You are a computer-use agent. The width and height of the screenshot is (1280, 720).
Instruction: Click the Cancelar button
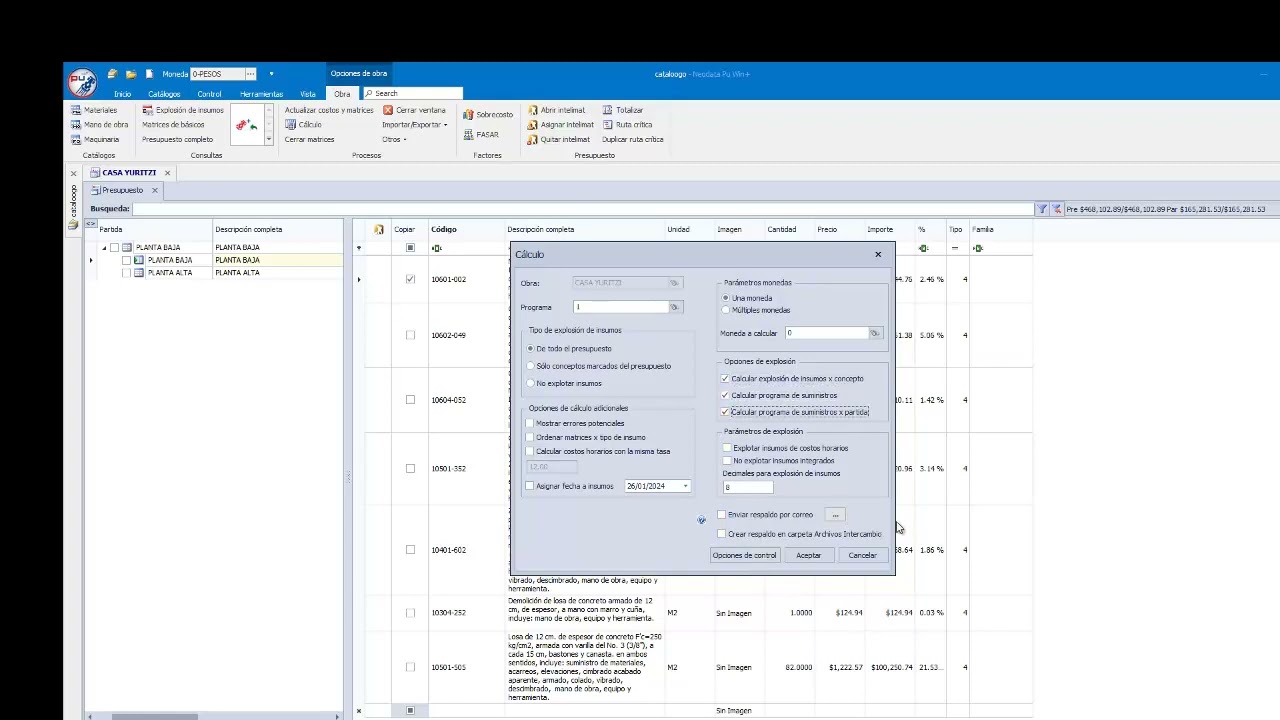(862, 556)
